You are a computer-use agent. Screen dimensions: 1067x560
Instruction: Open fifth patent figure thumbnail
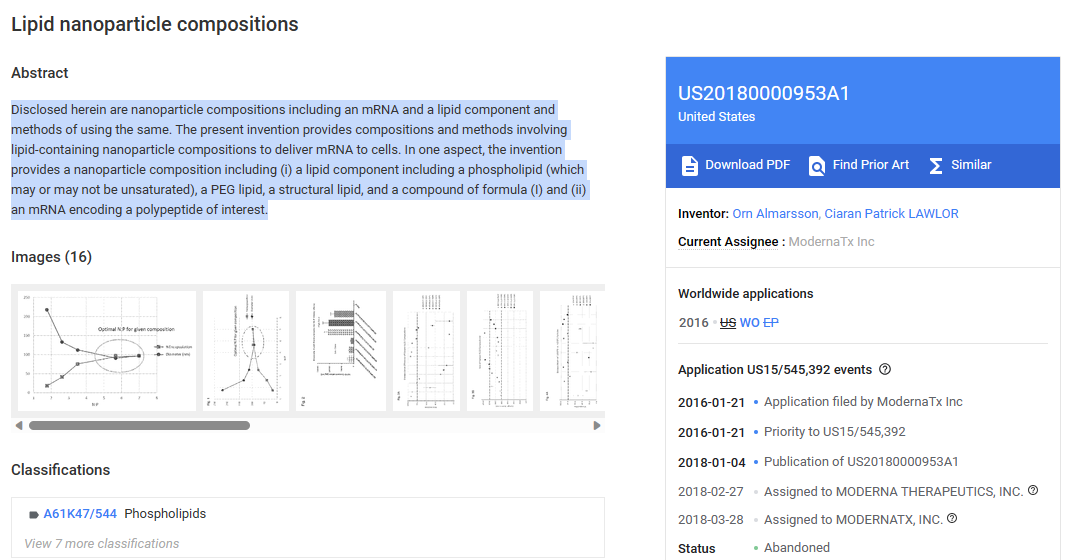point(500,351)
